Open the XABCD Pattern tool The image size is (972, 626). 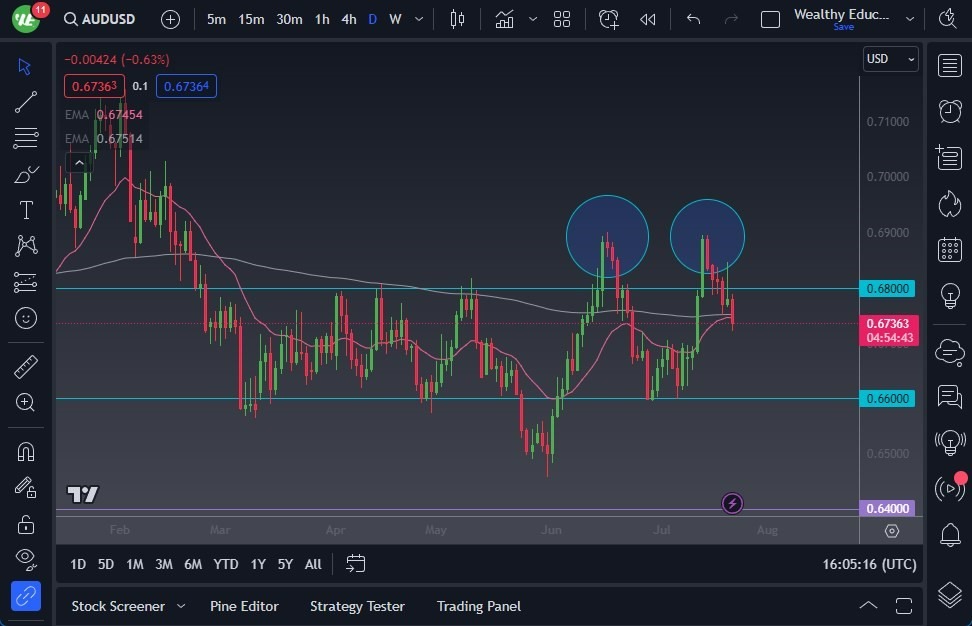(x=25, y=245)
